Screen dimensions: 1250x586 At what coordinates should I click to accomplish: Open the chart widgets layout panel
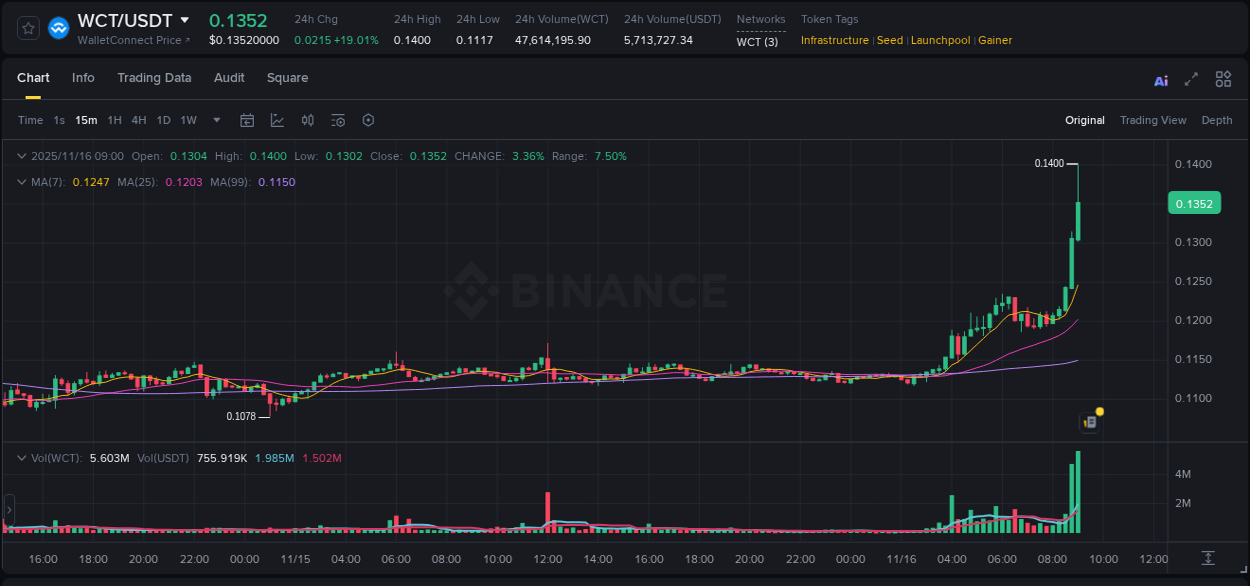(x=1223, y=79)
